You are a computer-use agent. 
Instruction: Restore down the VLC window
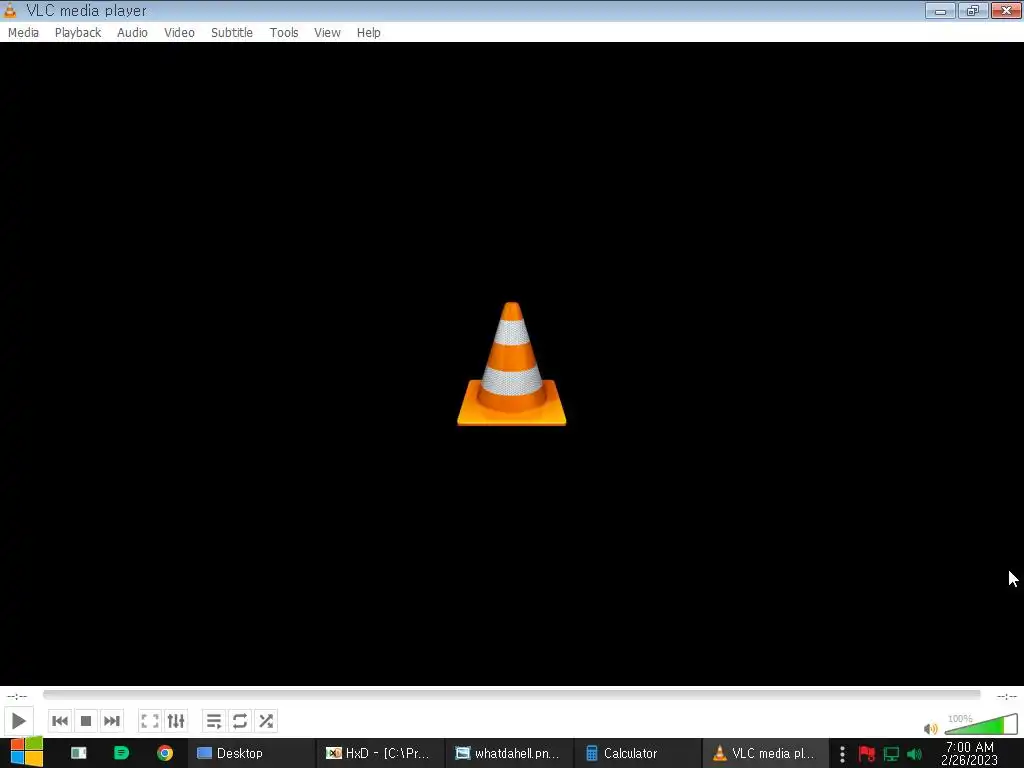point(973,10)
